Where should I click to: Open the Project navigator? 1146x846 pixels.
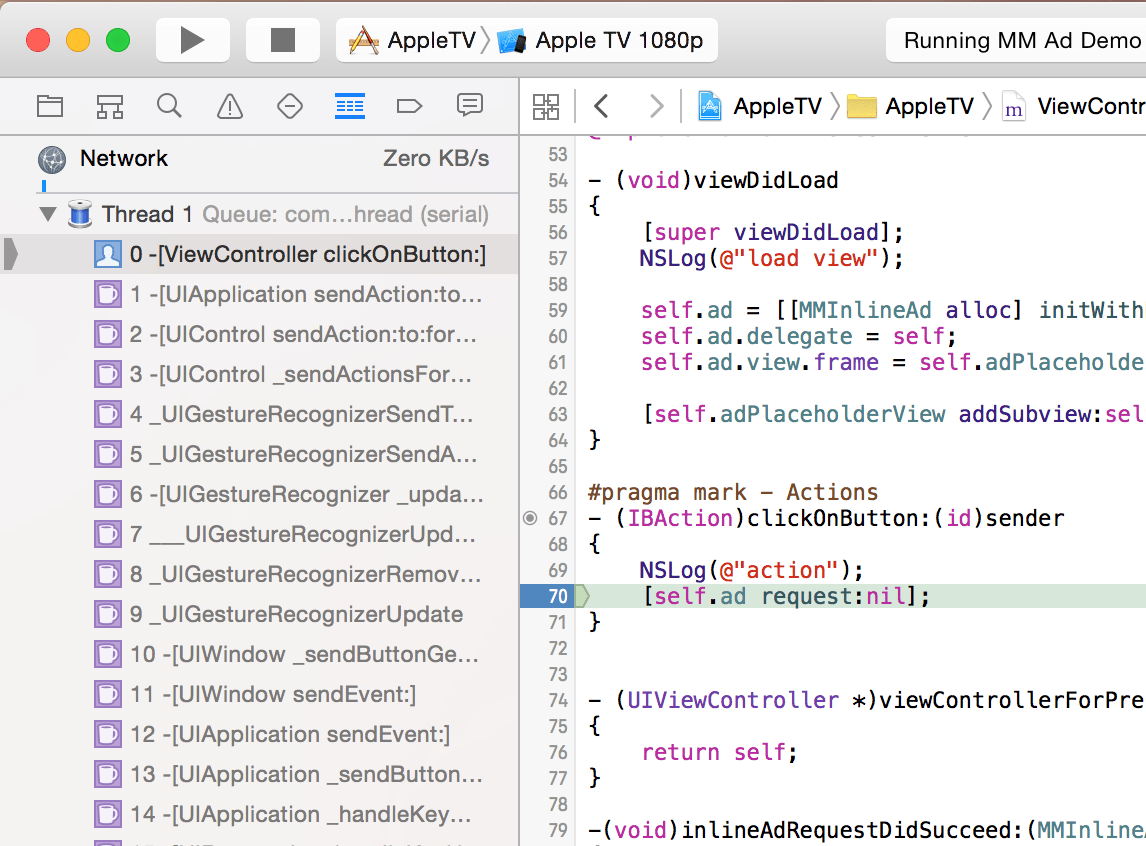point(50,106)
